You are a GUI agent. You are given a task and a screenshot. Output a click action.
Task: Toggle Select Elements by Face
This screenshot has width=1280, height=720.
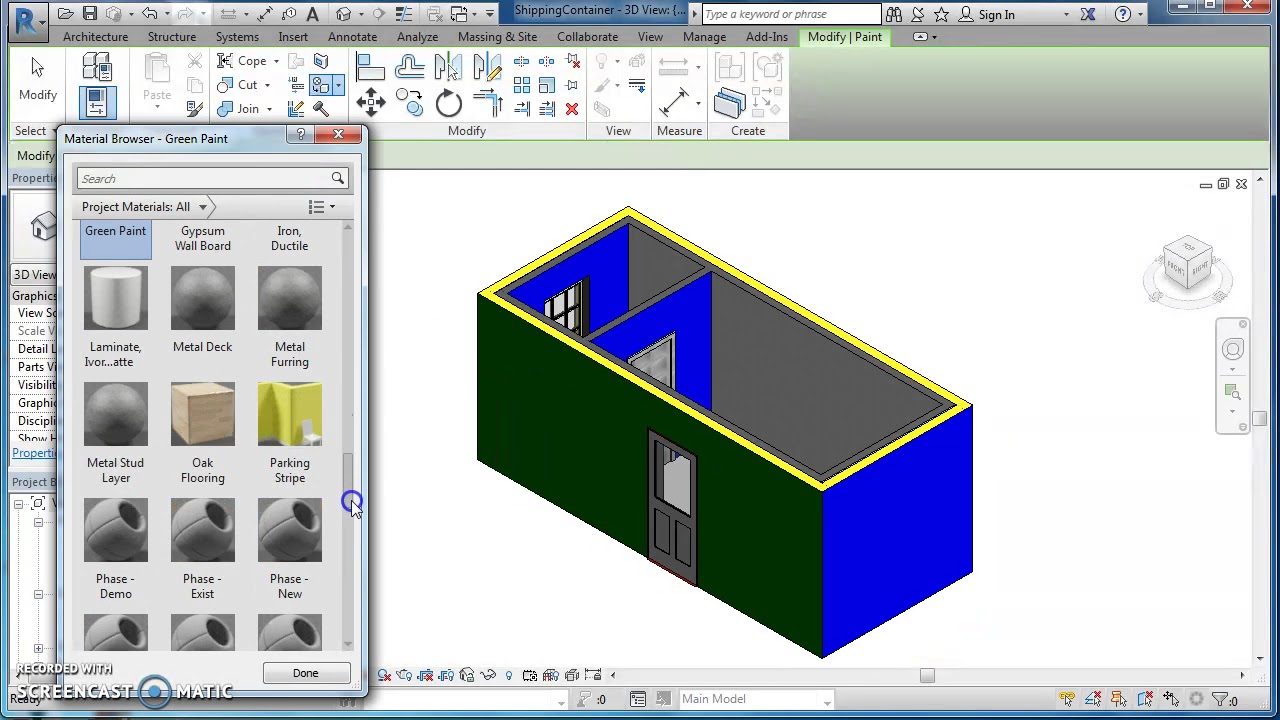pos(1145,700)
